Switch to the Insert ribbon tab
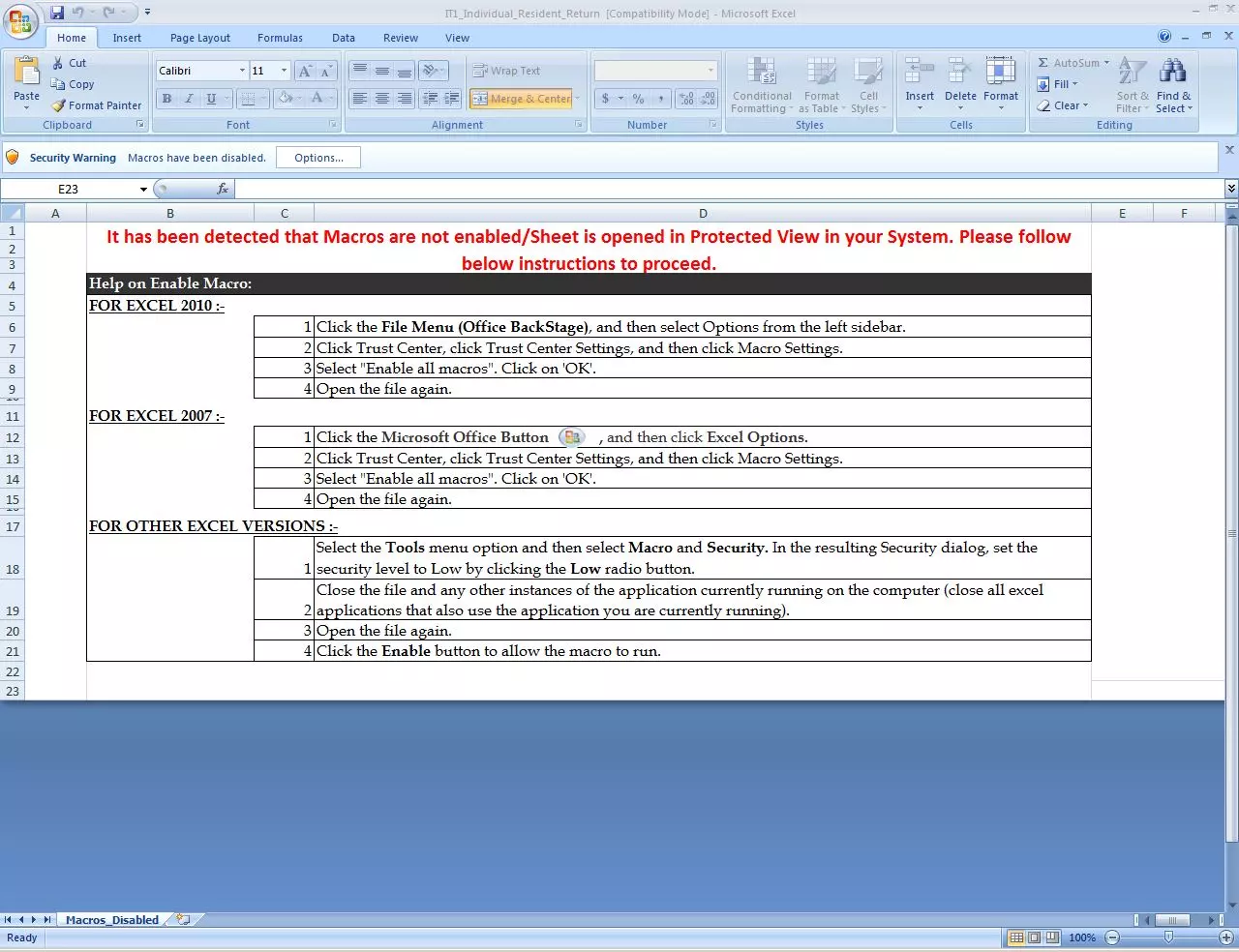Screen dimensions: 1239x952 pyautogui.click(x=127, y=38)
